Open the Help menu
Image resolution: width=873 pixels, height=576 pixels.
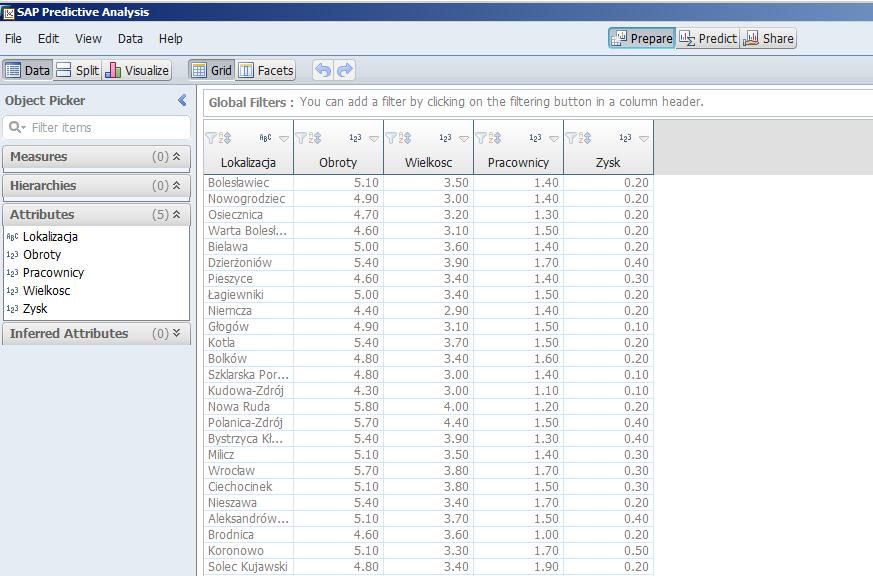[x=170, y=38]
